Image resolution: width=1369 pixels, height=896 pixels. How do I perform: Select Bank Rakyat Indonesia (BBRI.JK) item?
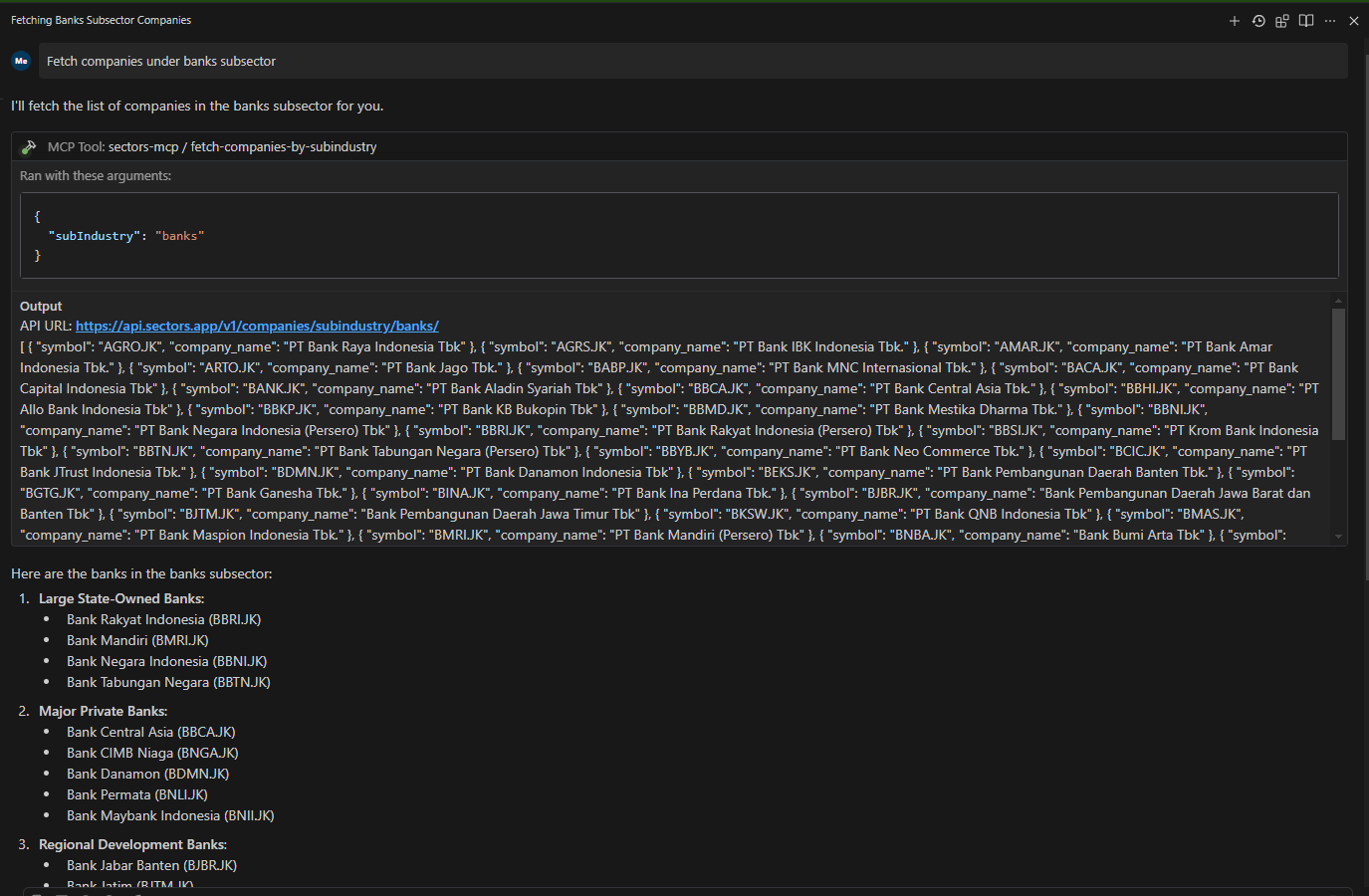(164, 619)
